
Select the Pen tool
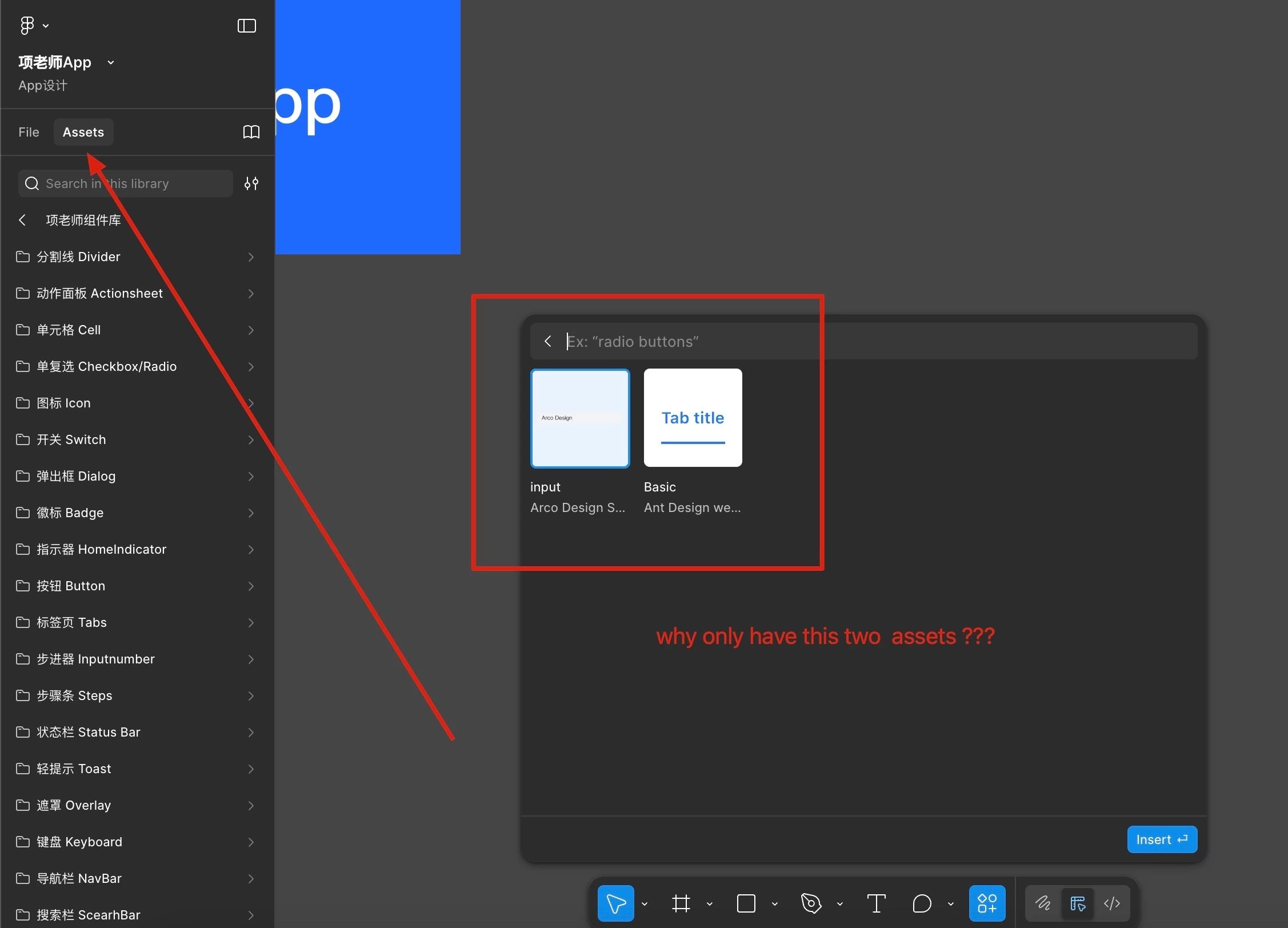[811, 903]
